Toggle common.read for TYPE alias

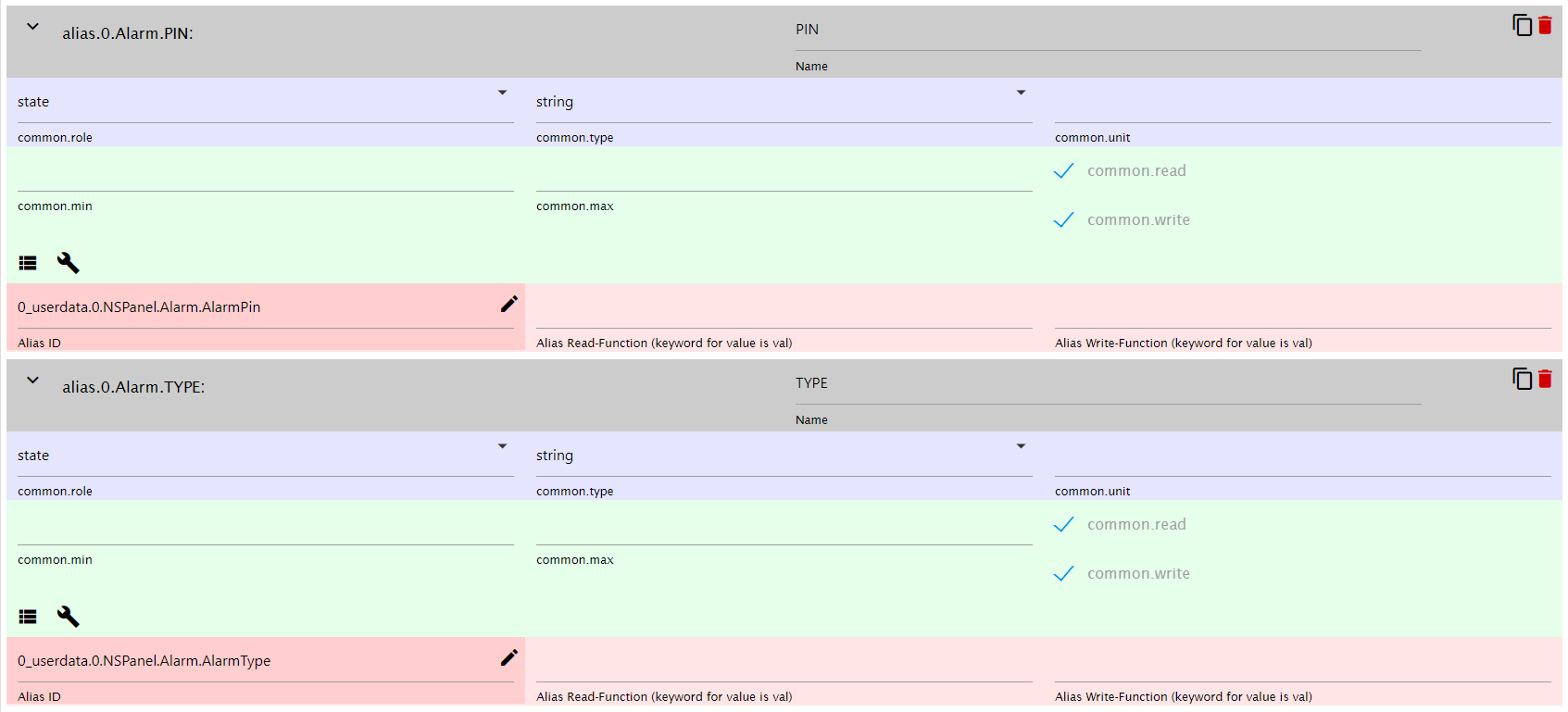1064,524
